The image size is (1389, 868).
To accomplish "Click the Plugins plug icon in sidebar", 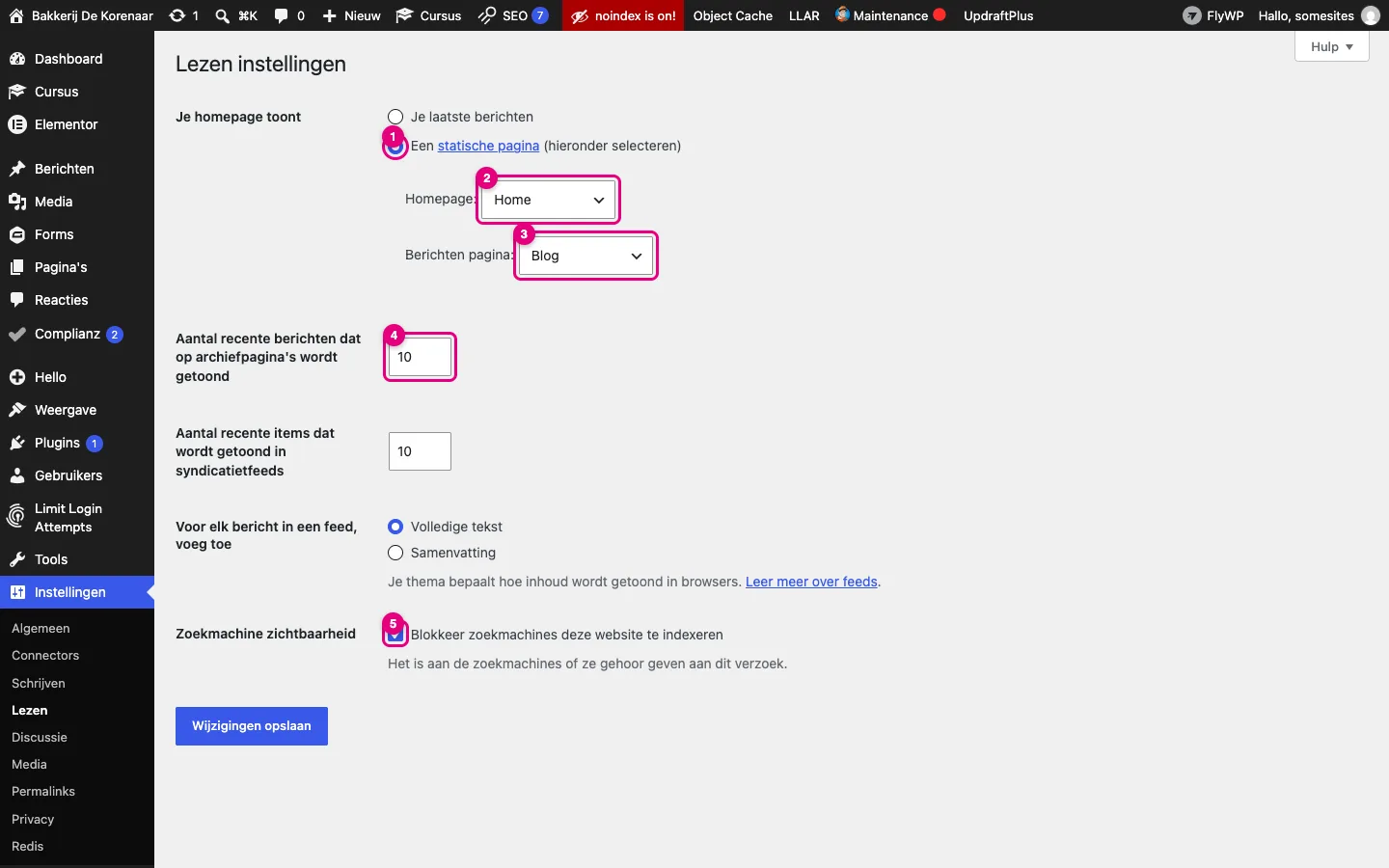I will [x=17, y=443].
